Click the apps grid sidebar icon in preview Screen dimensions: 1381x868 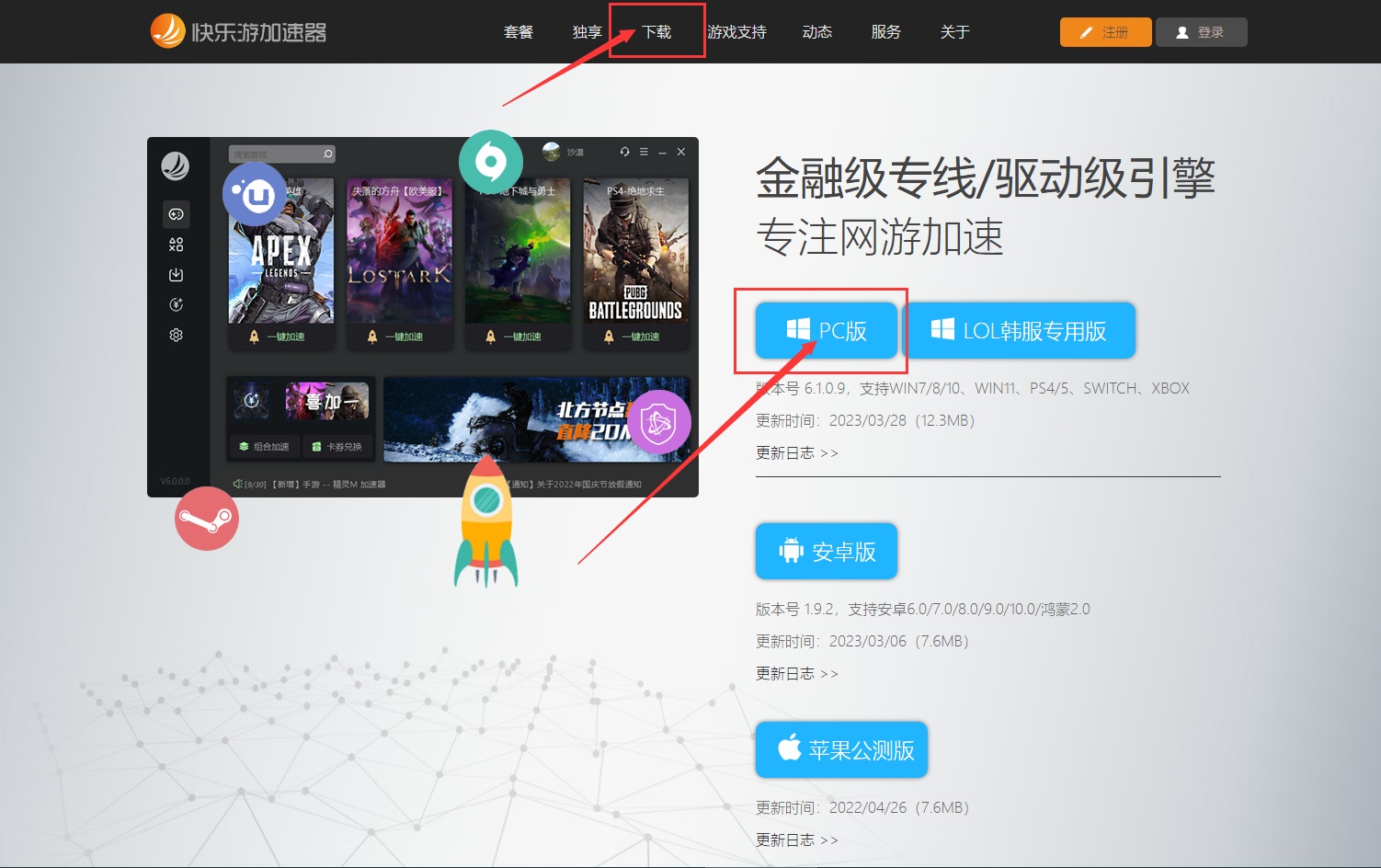[x=176, y=245]
